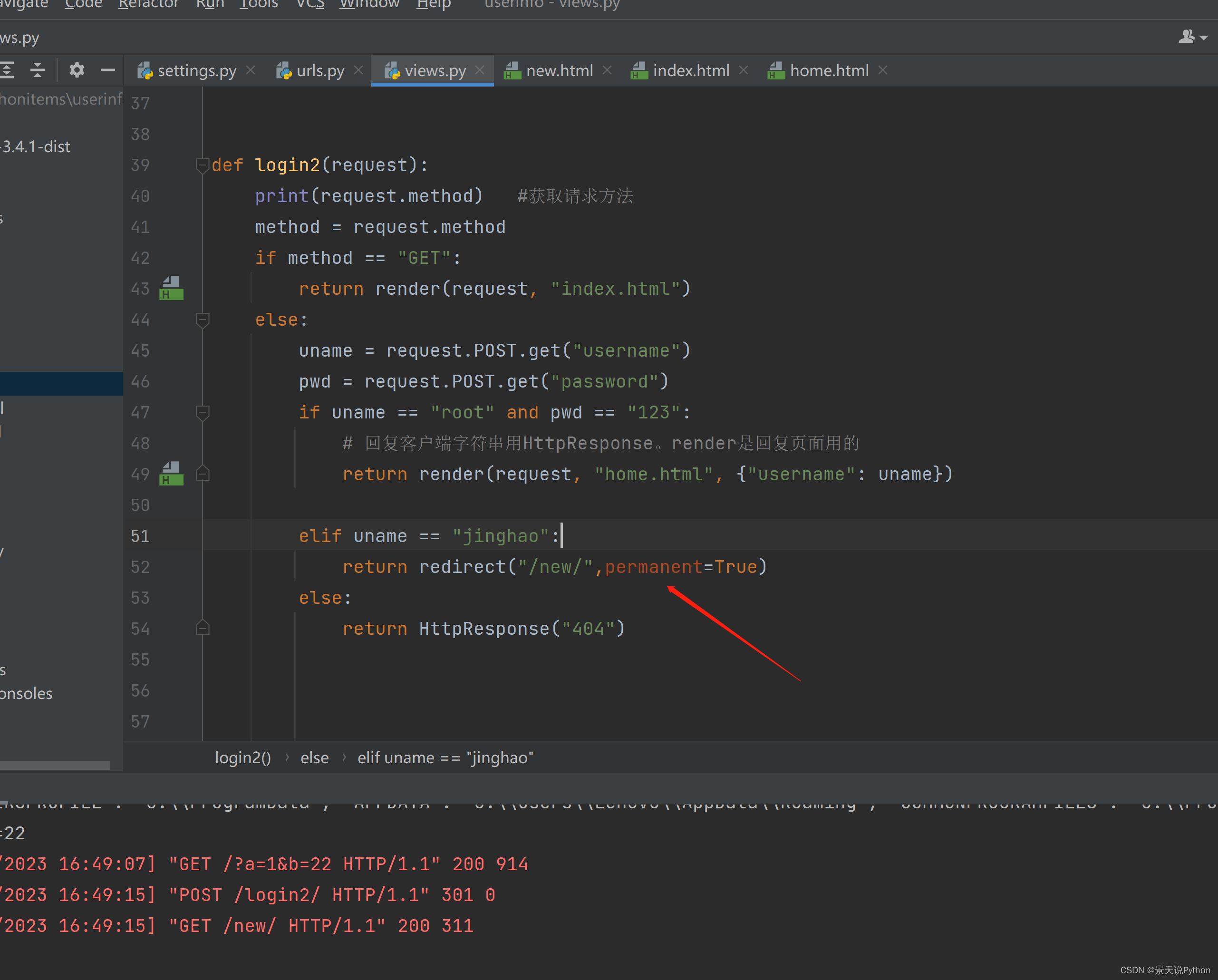This screenshot has height=980, width=1218.
Task: Switch to the new.html tab
Action: point(559,71)
